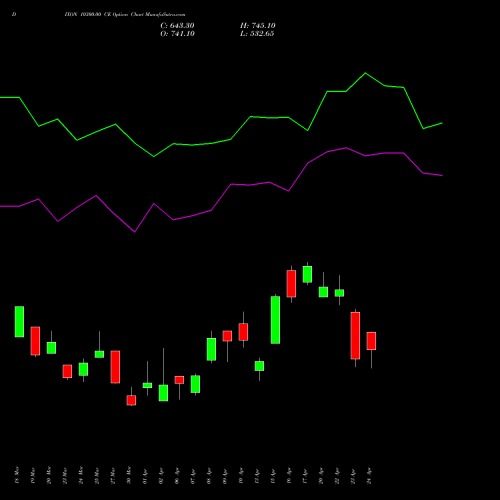Click the high value H: 745.10

pos(258,26)
